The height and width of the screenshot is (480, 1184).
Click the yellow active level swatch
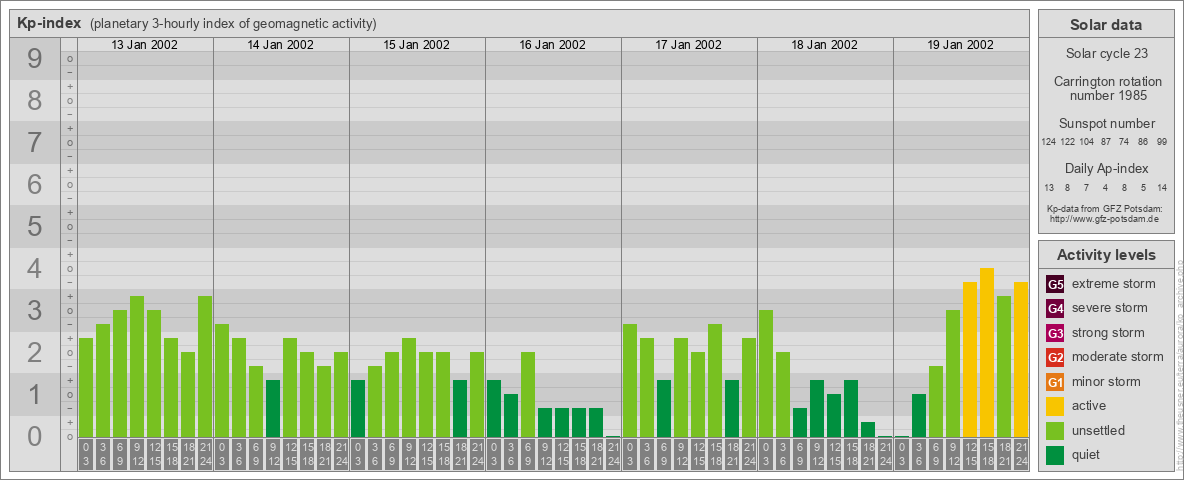tap(1055, 406)
